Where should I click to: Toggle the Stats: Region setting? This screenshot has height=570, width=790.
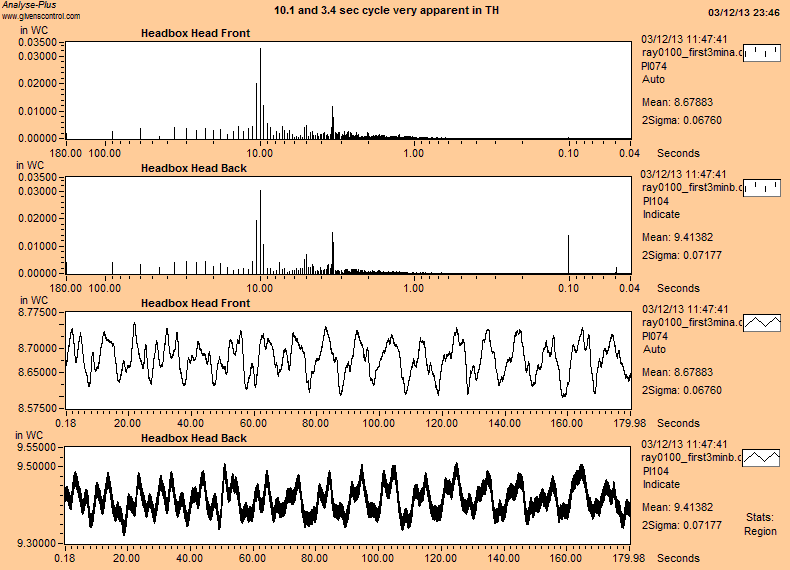click(759, 524)
